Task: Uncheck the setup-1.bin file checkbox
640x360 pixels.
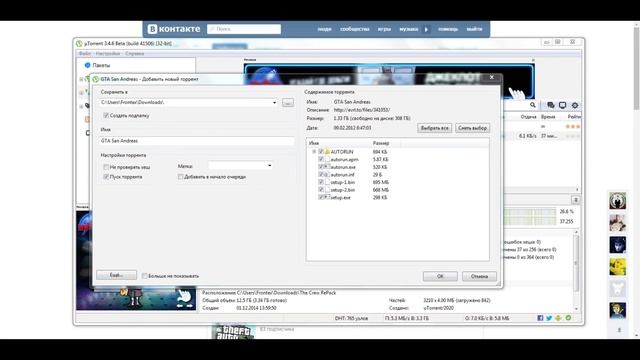Action: (x=321, y=182)
